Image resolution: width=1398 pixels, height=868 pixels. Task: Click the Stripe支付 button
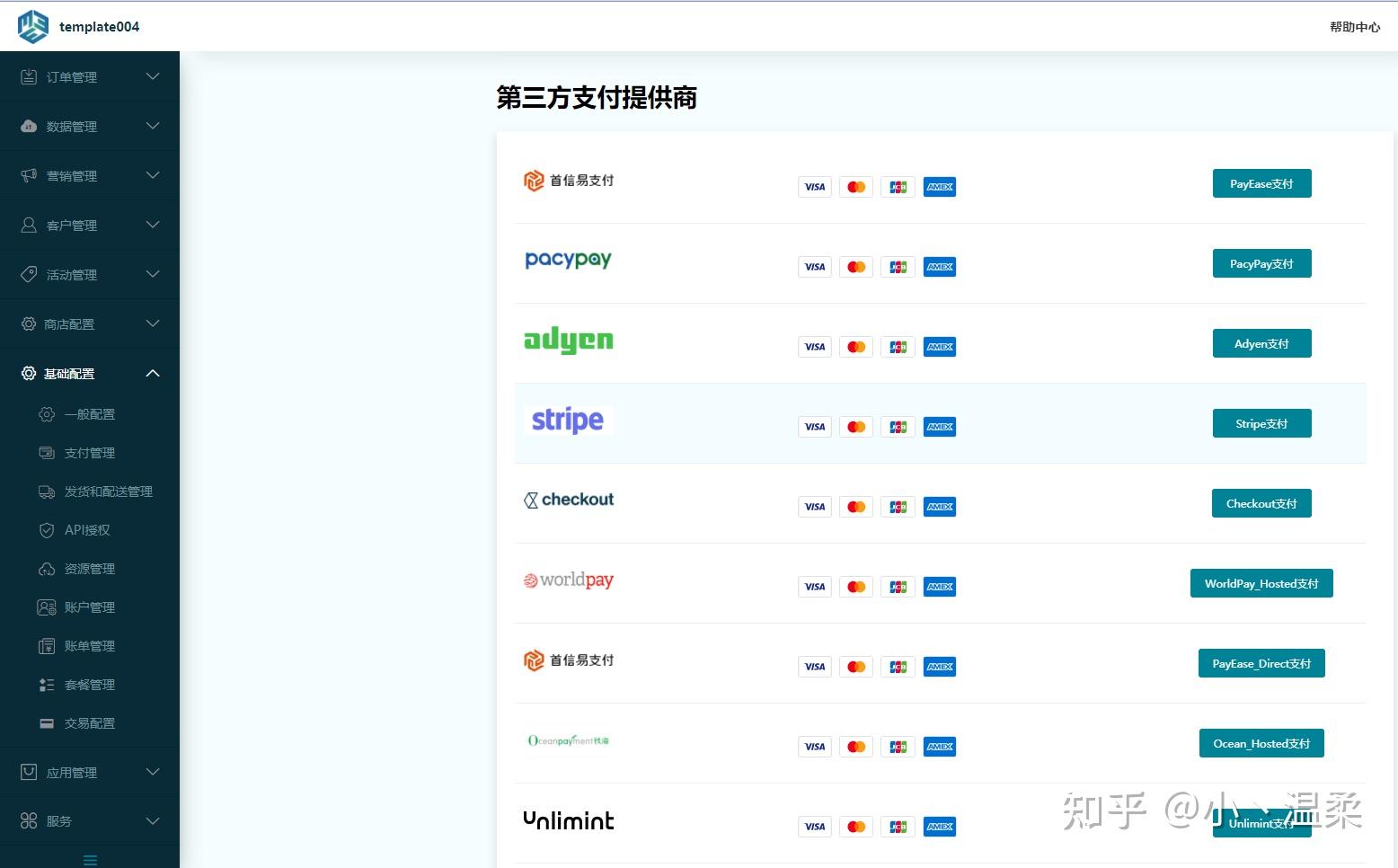pos(1261,423)
